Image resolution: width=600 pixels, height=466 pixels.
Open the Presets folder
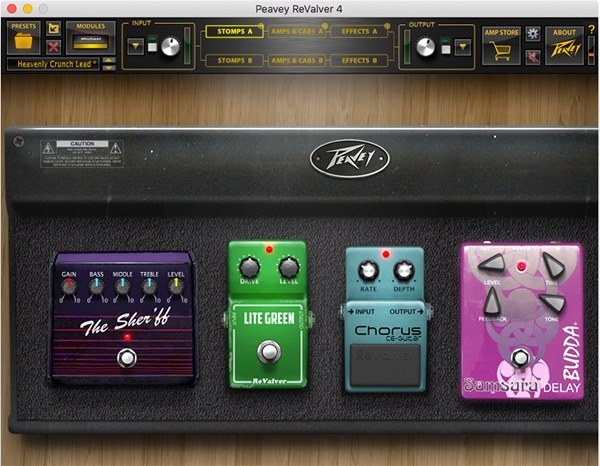click(x=23, y=37)
